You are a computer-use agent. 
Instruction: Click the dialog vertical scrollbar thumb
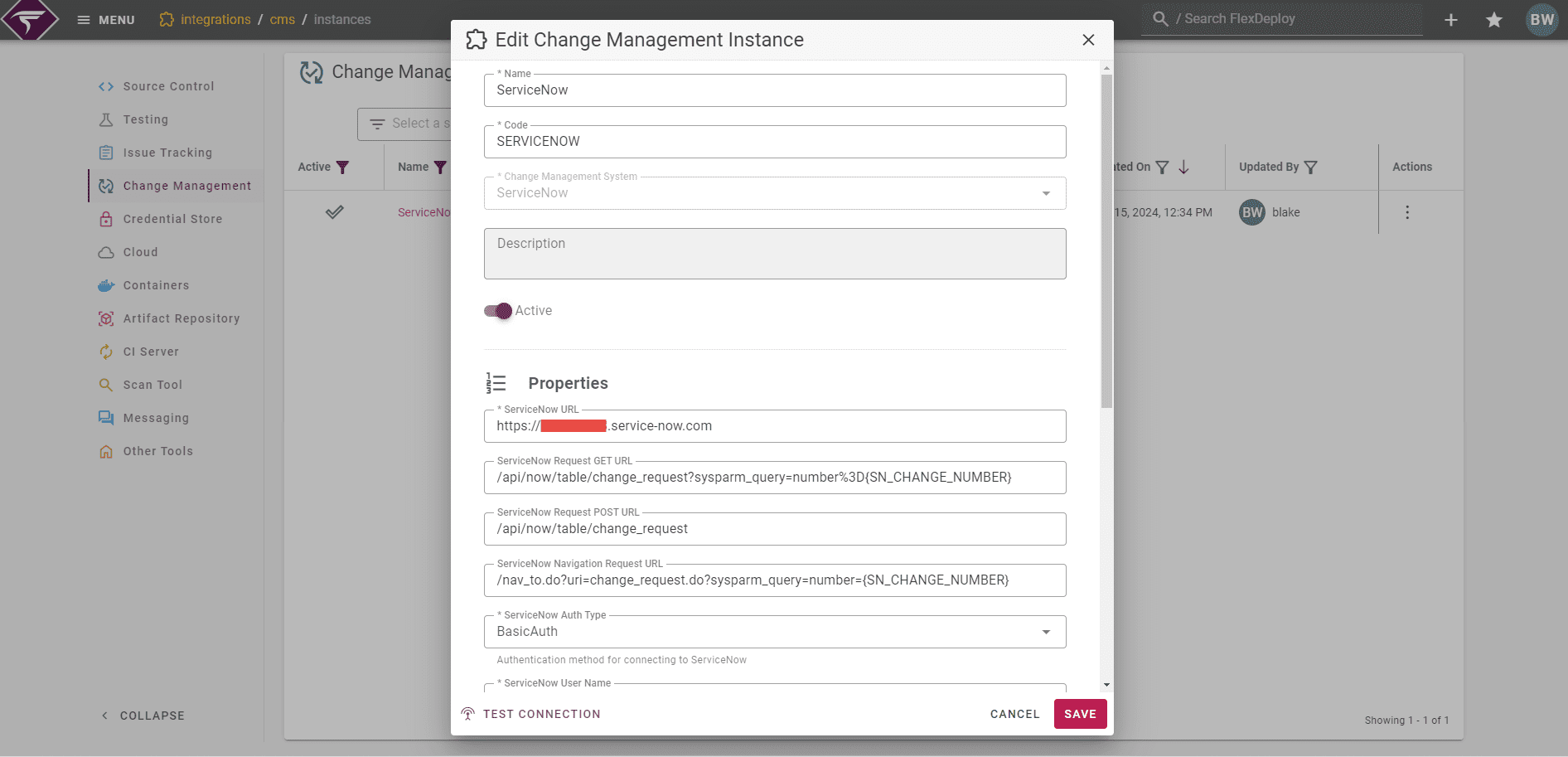tap(1106, 240)
